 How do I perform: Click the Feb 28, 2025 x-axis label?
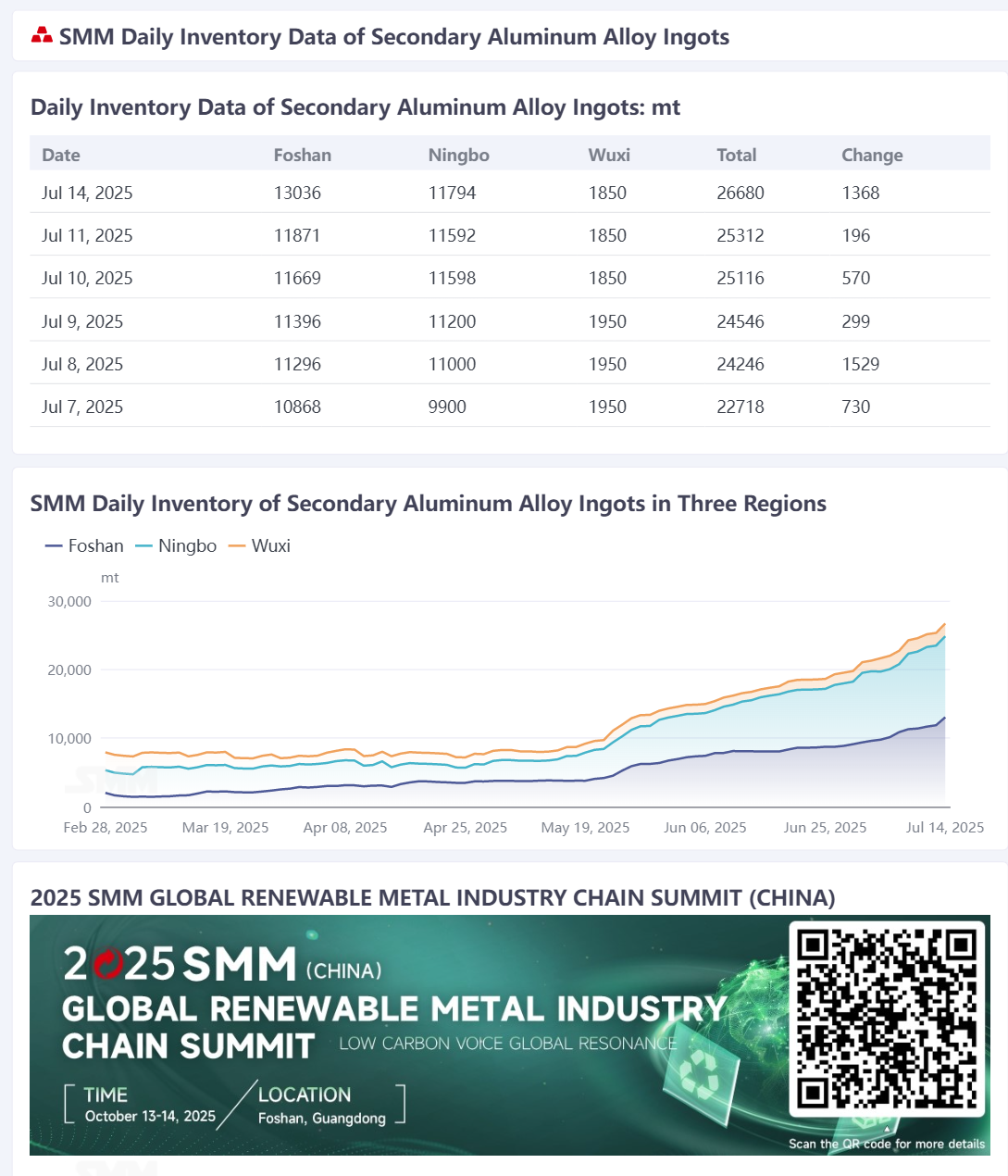[x=106, y=827]
